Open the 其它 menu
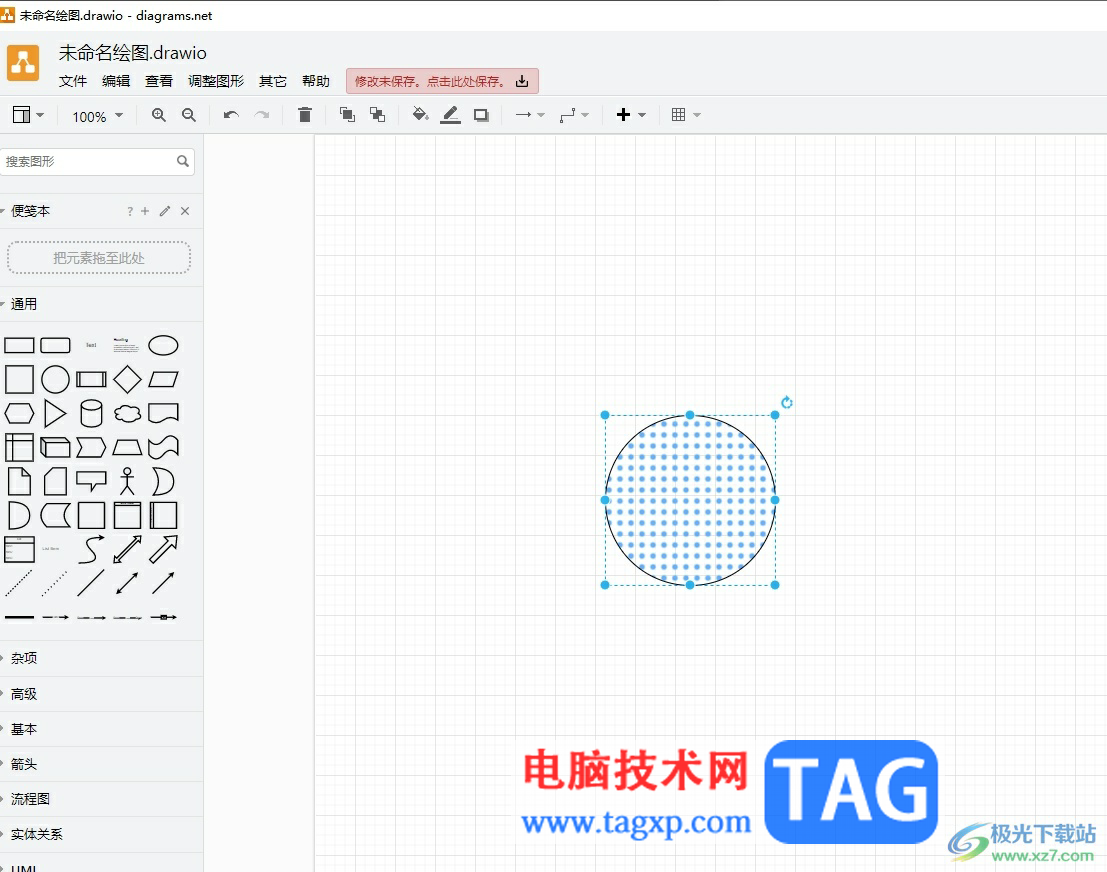This screenshot has height=872, width=1107. [x=273, y=81]
